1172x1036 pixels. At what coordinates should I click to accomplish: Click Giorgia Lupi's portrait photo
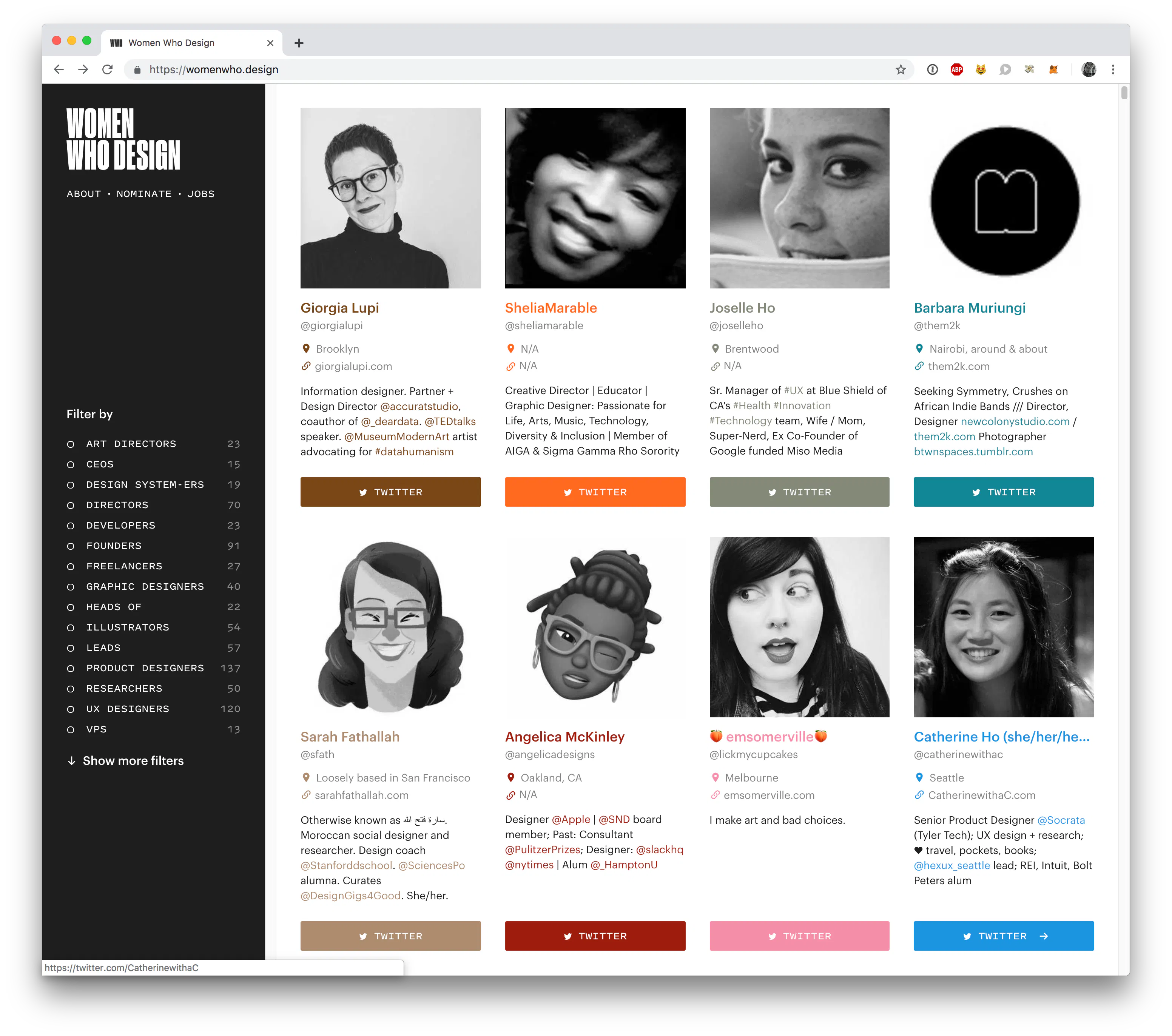(390, 198)
